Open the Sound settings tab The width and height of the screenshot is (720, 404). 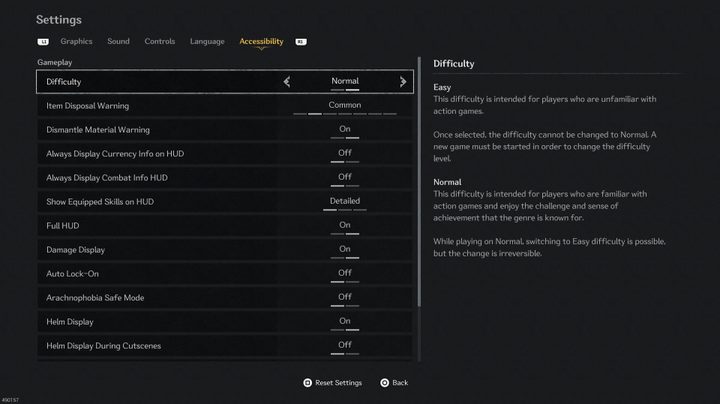[118, 41]
